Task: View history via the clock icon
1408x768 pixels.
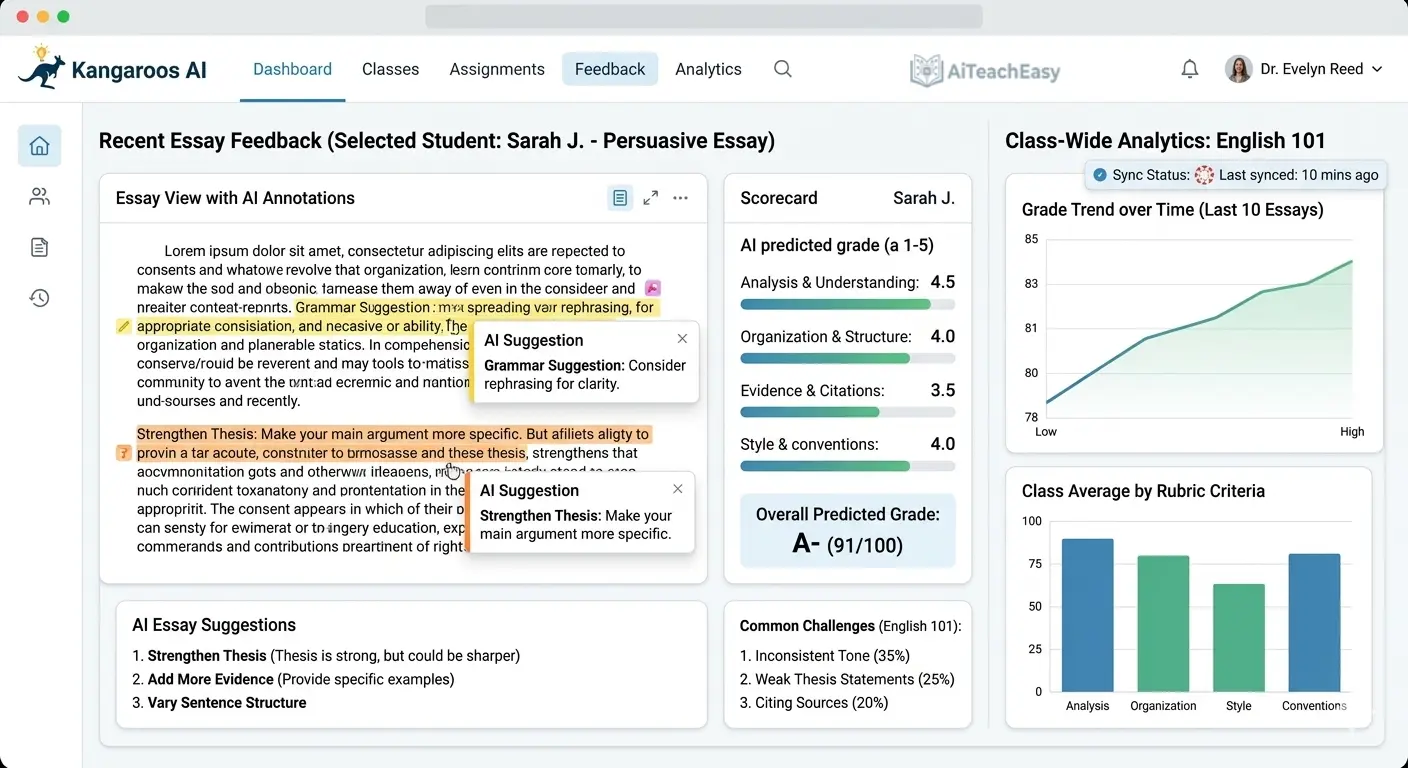Action: pyautogui.click(x=39, y=298)
